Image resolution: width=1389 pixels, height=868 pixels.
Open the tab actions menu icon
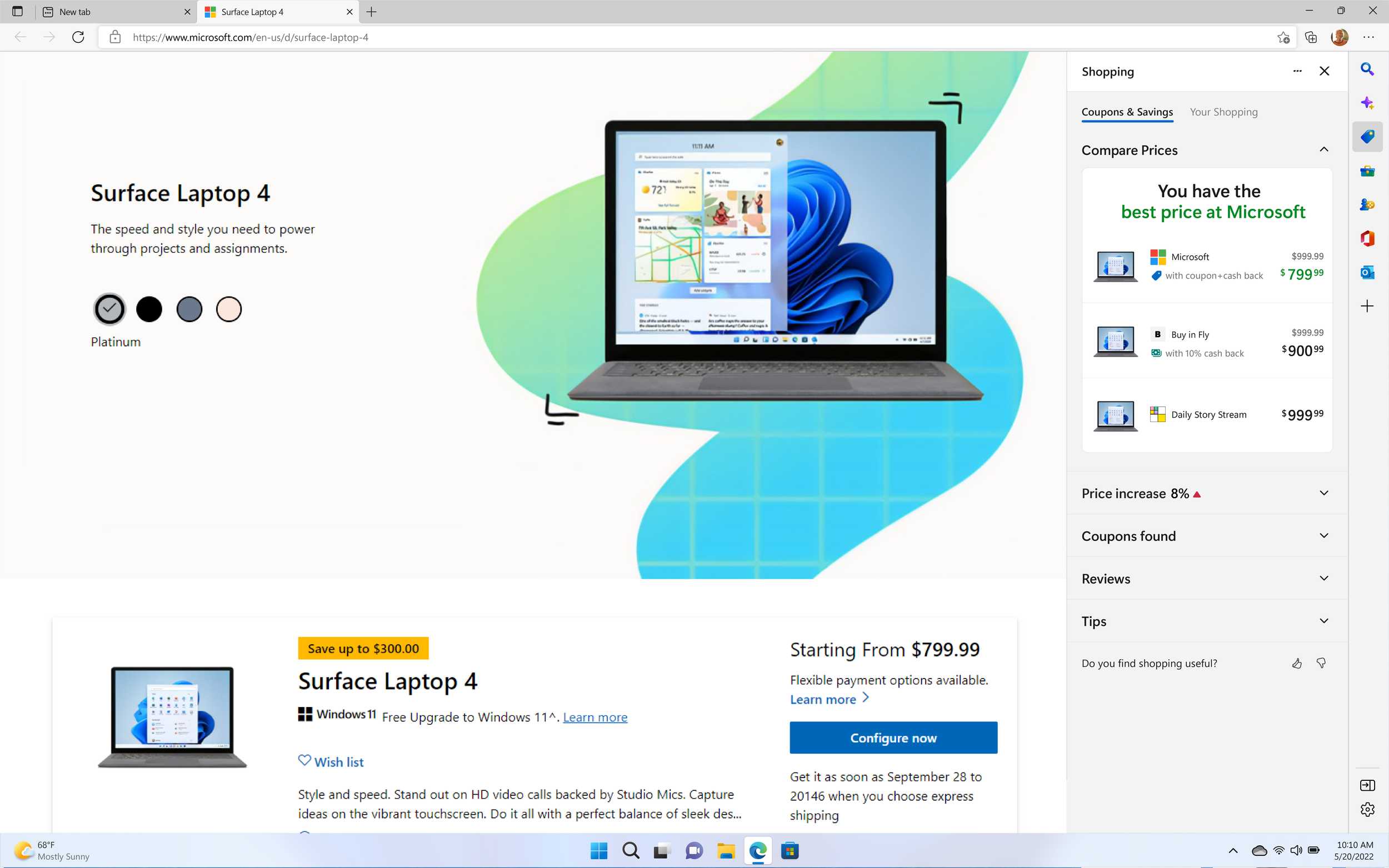(17, 12)
